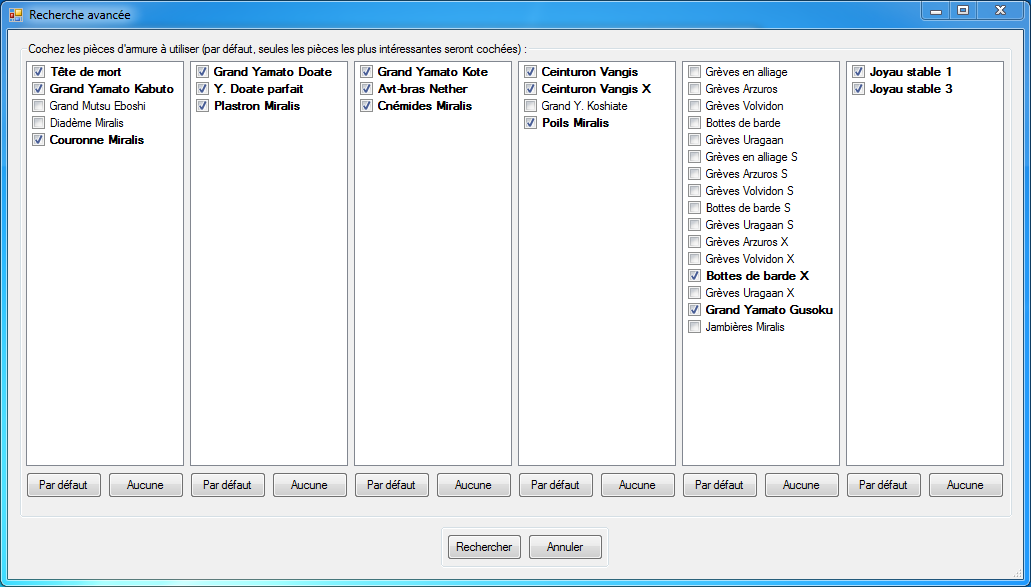The width and height of the screenshot is (1031, 587).
Task: Toggle "Avt-bras Nether" off
Action: [366, 89]
